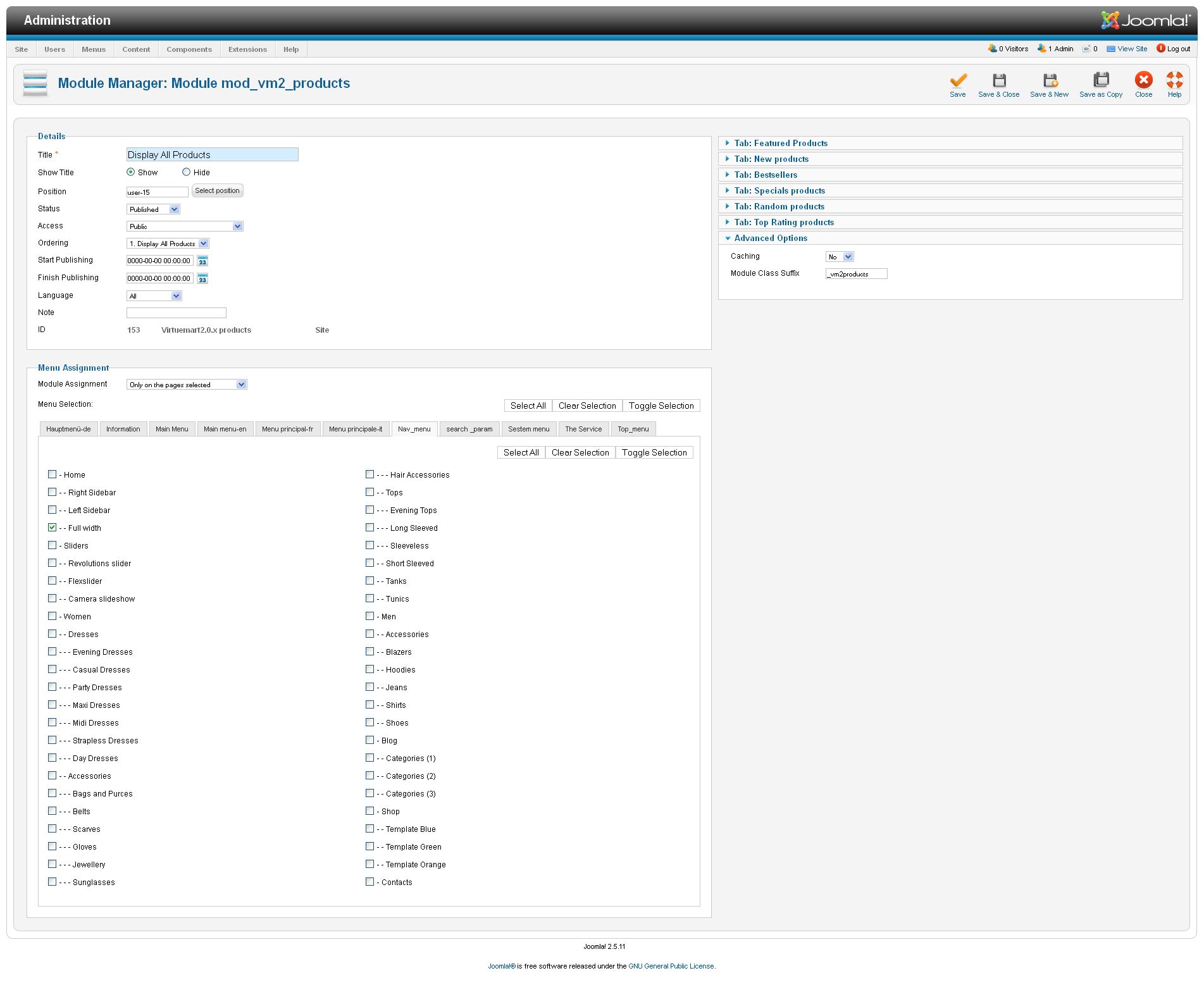The image size is (1204, 985).
Task: Open the Status dropdown
Action: coord(154,209)
